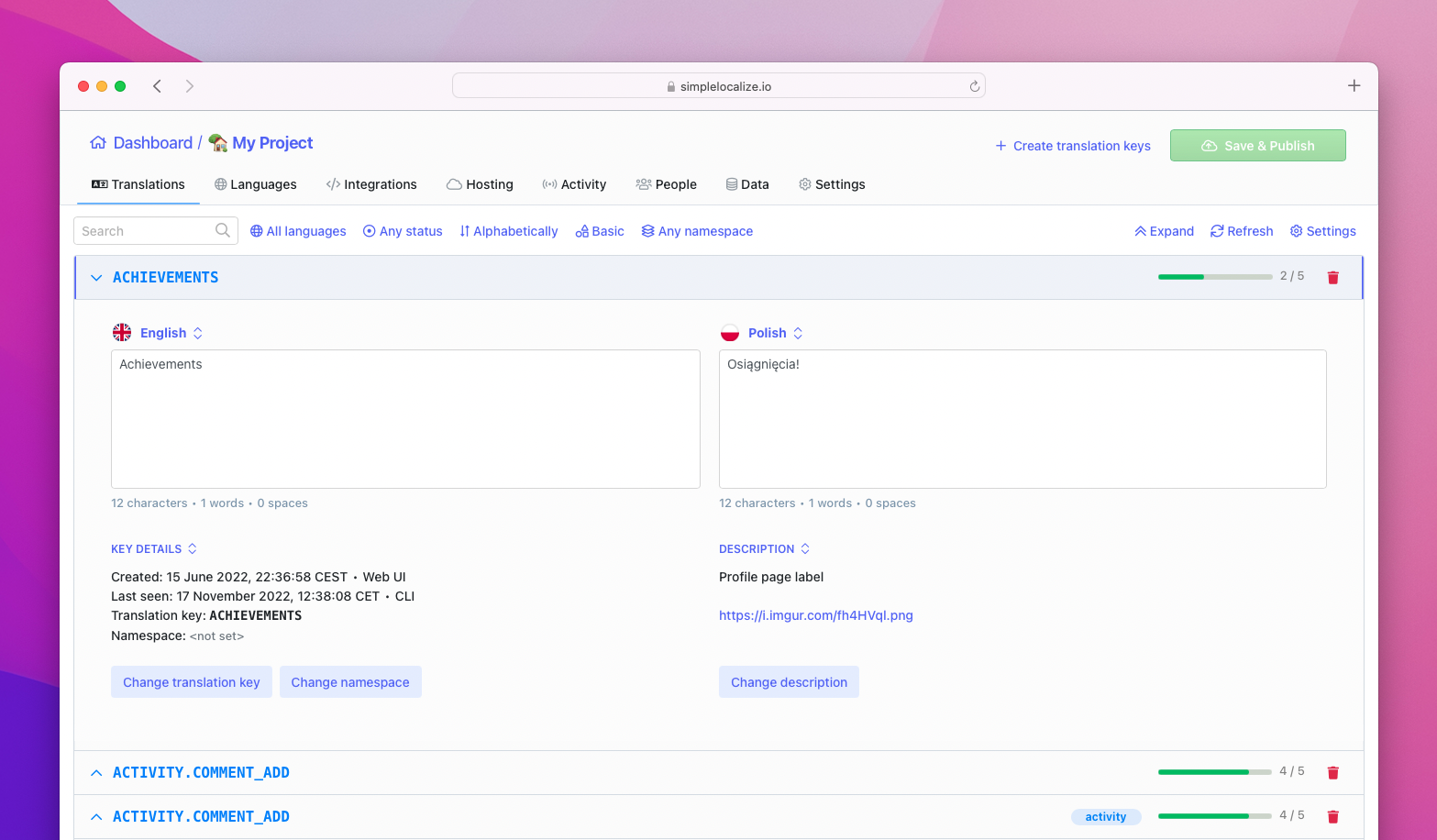Image resolution: width=1437 pixels, height=840 pixels.
Task: Expand ACTIVITY.COMMENT_ADD row with activity tag
Action: tap(96, 816)
